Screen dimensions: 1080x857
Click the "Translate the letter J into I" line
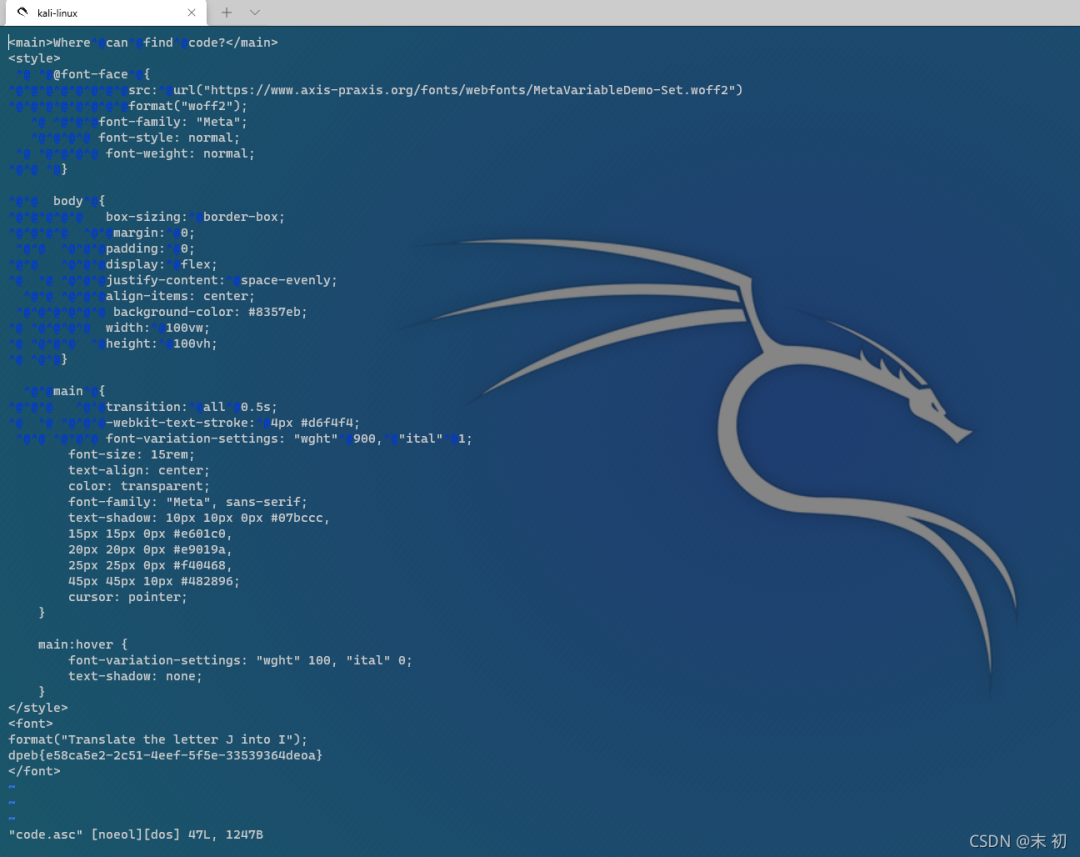click(x=158, y=740)
